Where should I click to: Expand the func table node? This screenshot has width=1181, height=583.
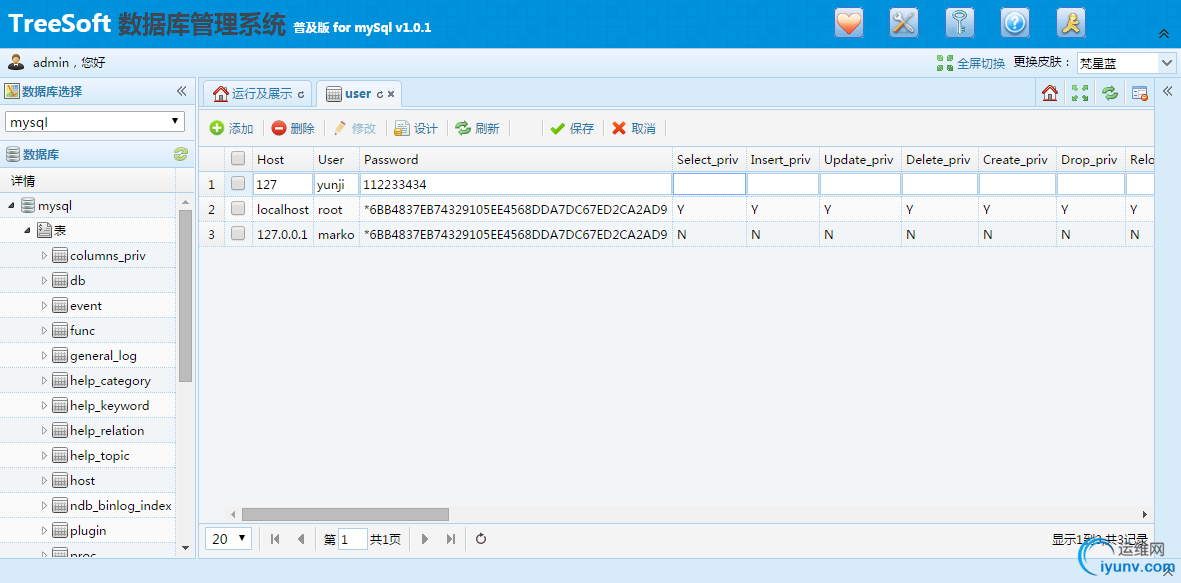tap(44, 331)
